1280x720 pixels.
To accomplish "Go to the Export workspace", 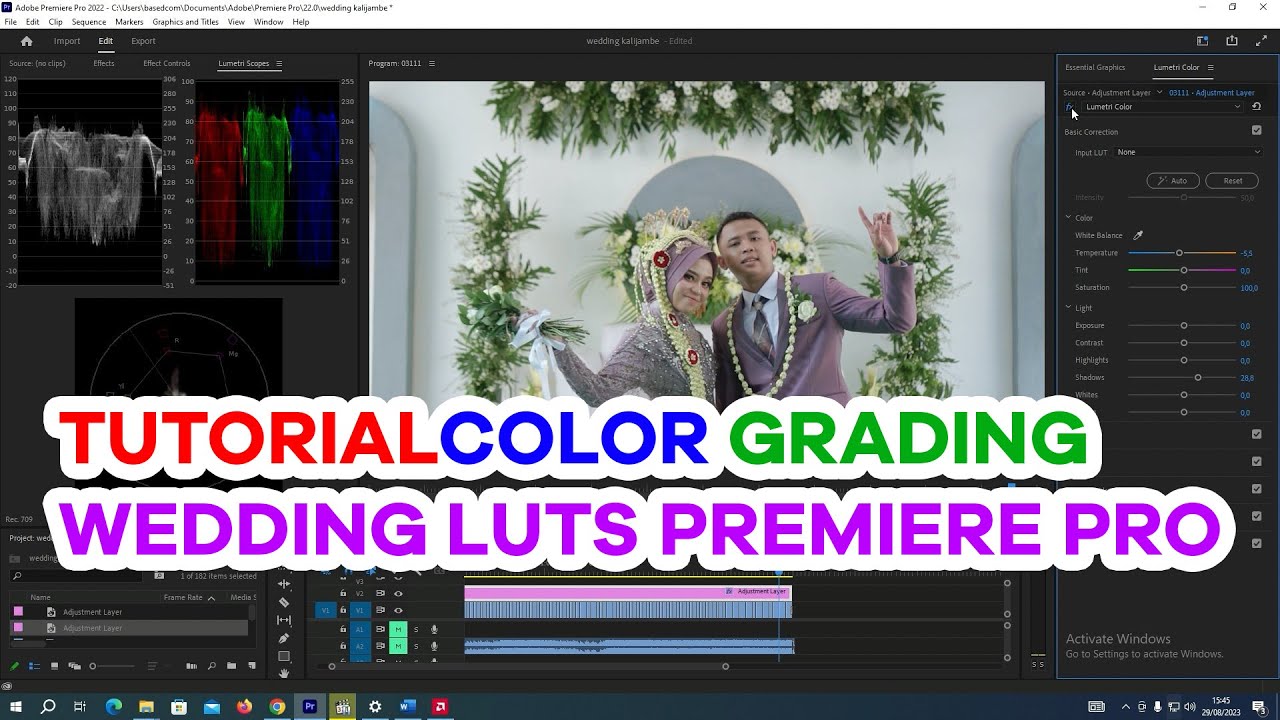I will coord(143,41).
